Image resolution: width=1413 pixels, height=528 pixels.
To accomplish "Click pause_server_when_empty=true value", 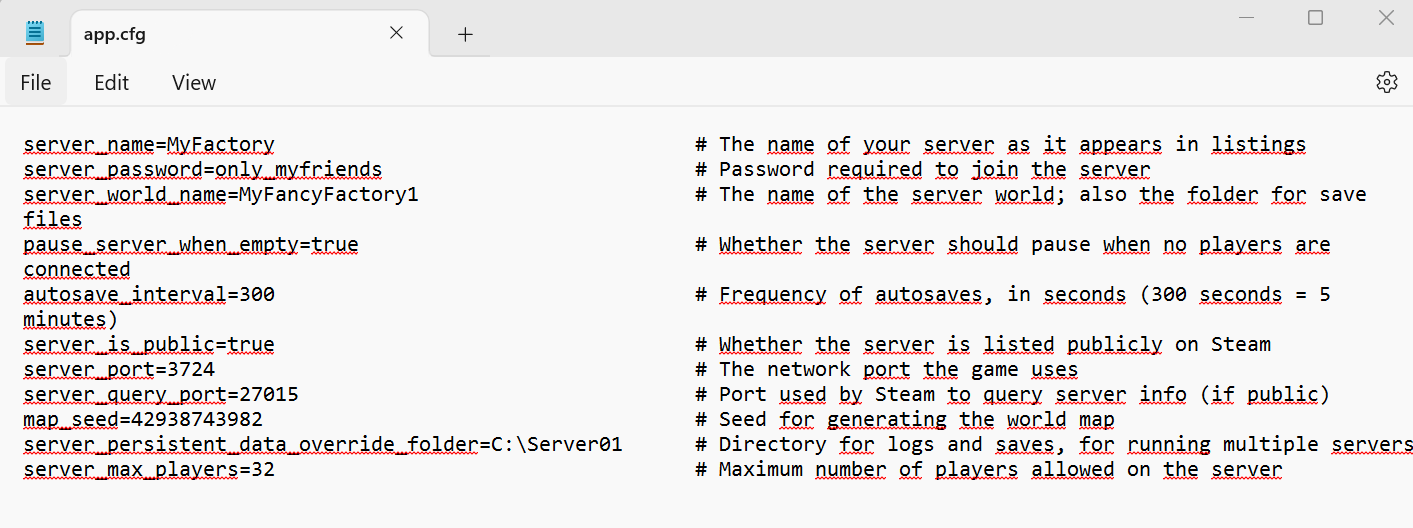I will tap(335, 245).
